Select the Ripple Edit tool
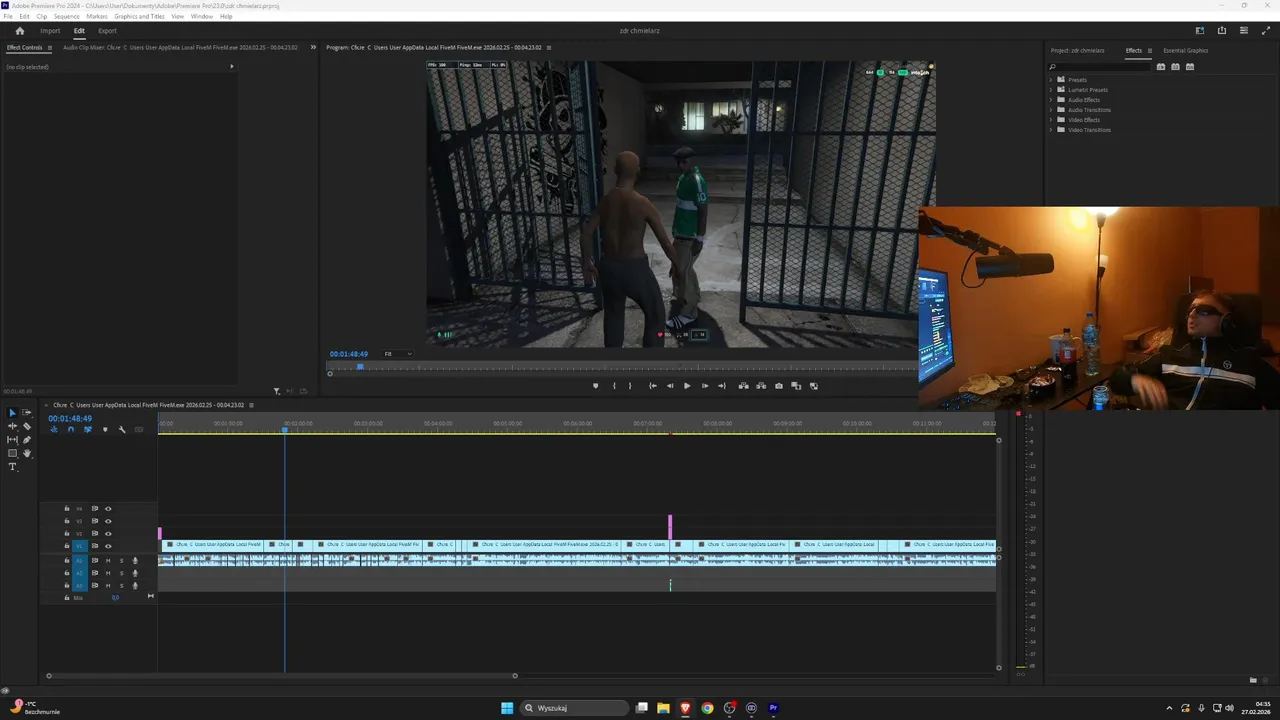Image resolution: width=1280 pixels, height=720 pixels. pos(13,426)
